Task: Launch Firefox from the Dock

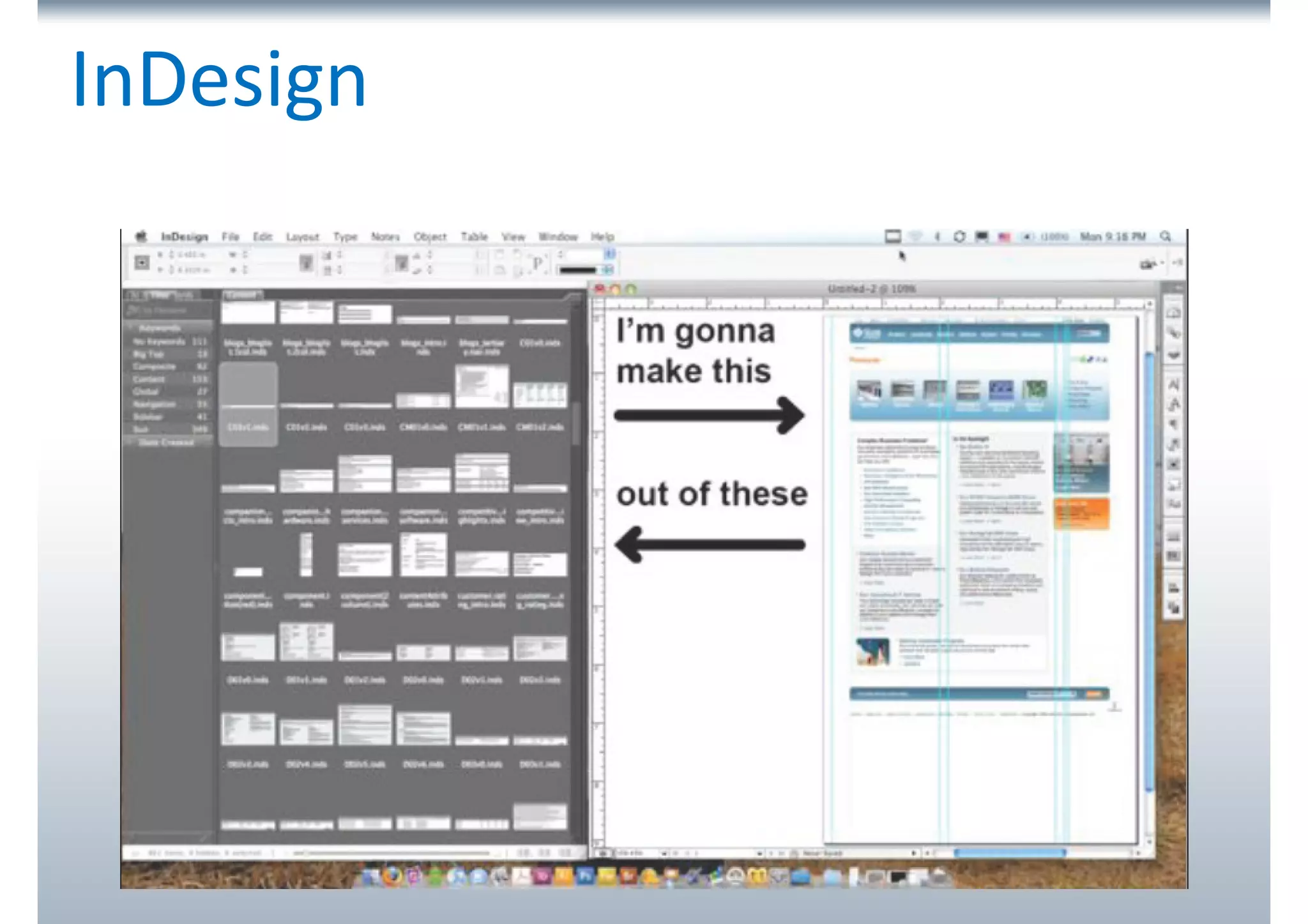Action: 392,877
